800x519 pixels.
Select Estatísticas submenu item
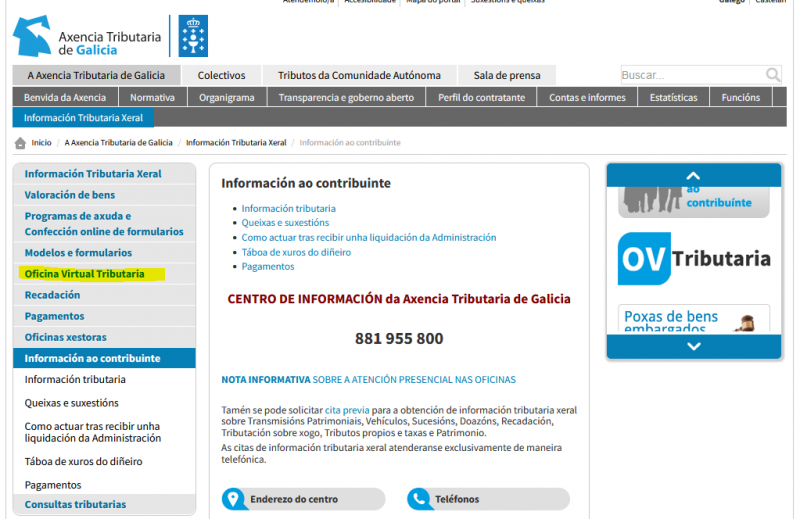[673, 97]
